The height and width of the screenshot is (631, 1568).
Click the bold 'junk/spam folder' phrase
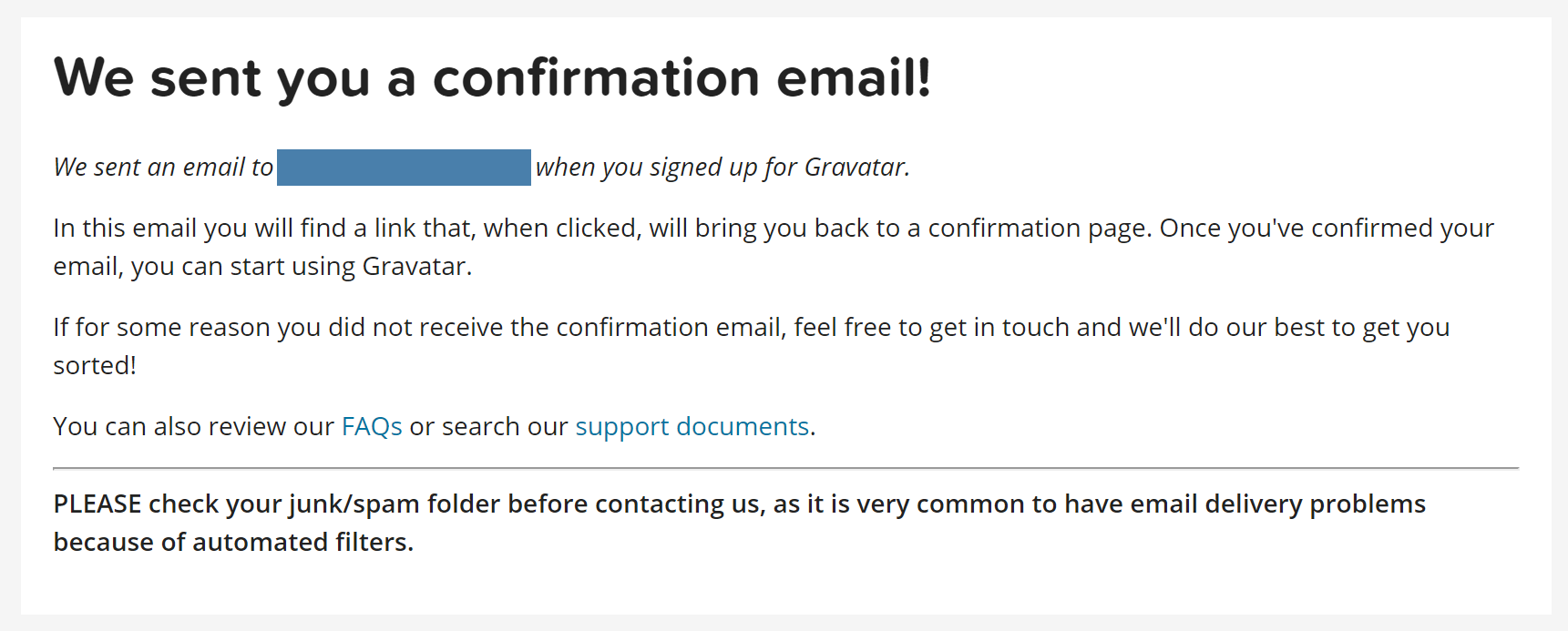395,504
